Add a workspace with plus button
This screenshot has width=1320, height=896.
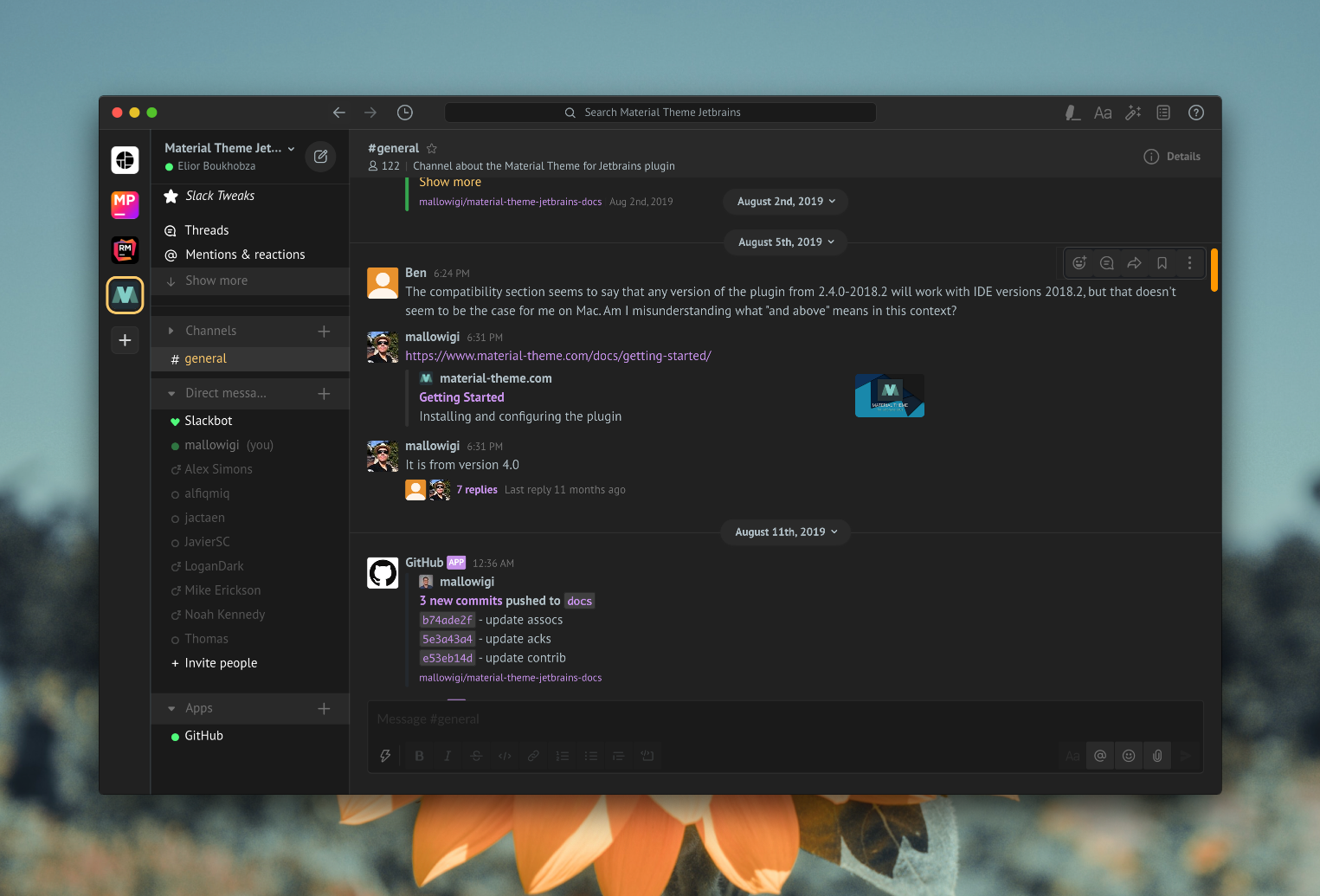125,340
